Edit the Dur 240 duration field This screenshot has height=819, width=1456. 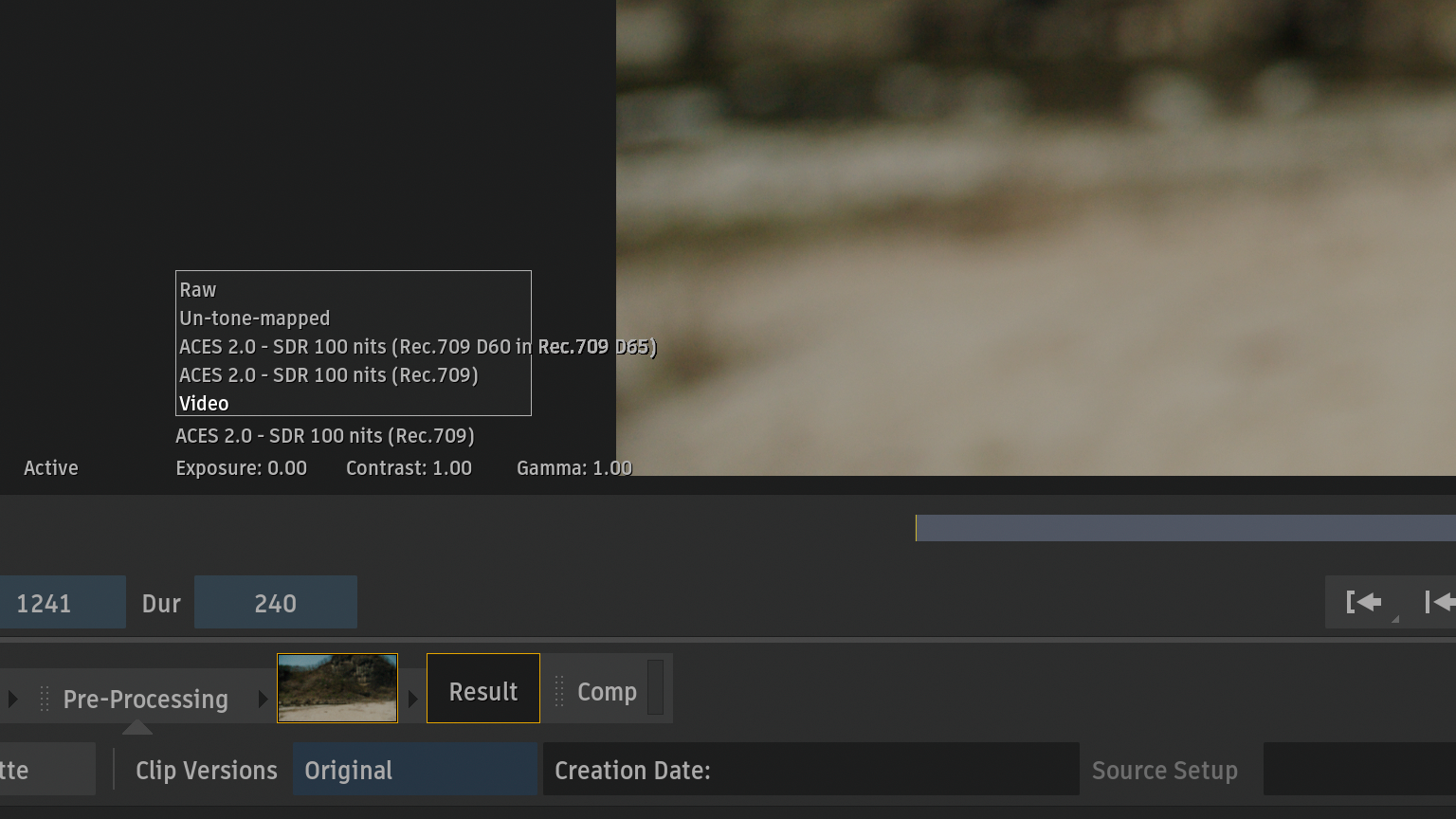276,602
